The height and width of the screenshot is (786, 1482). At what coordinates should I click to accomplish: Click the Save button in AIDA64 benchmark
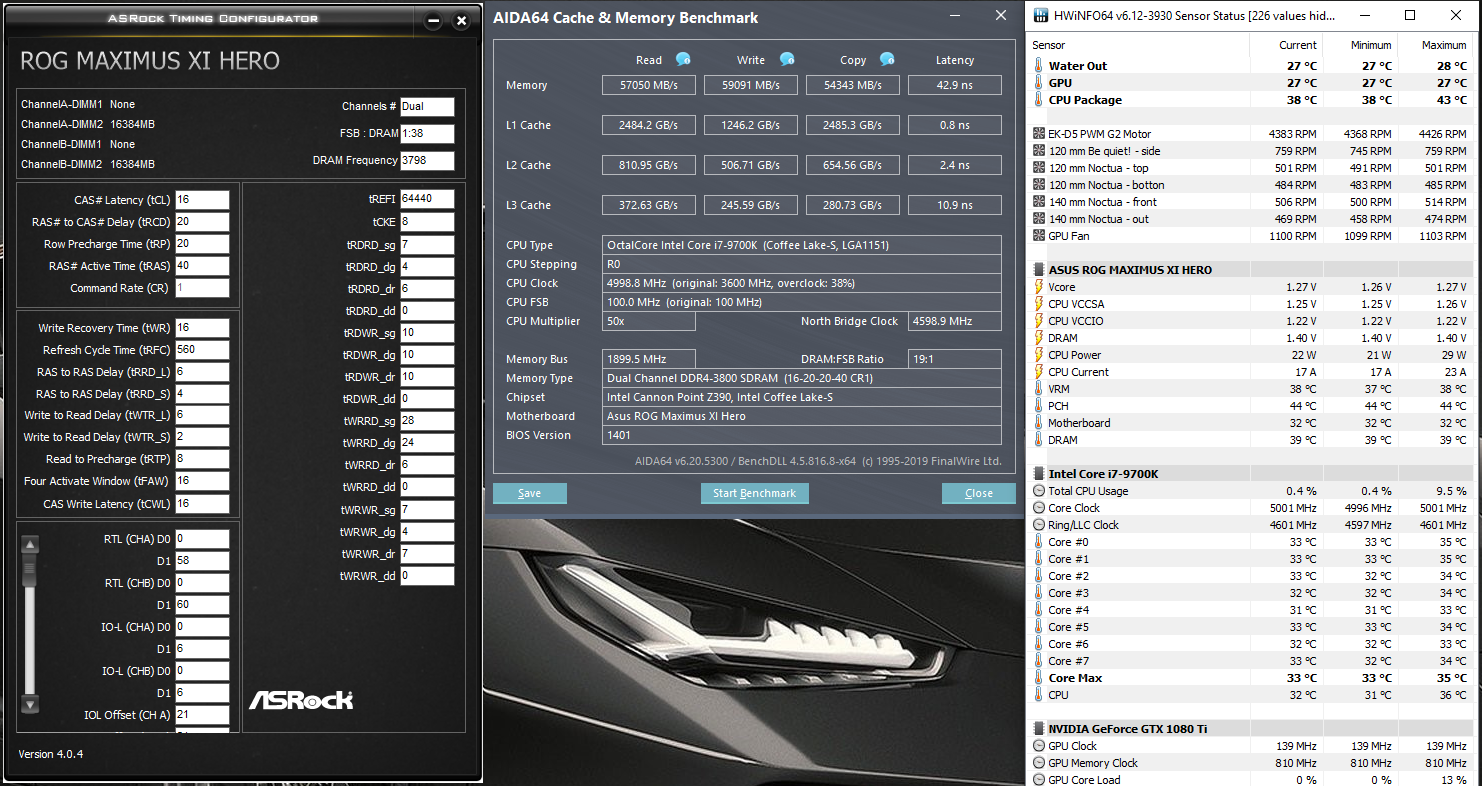tap(530, 493)
